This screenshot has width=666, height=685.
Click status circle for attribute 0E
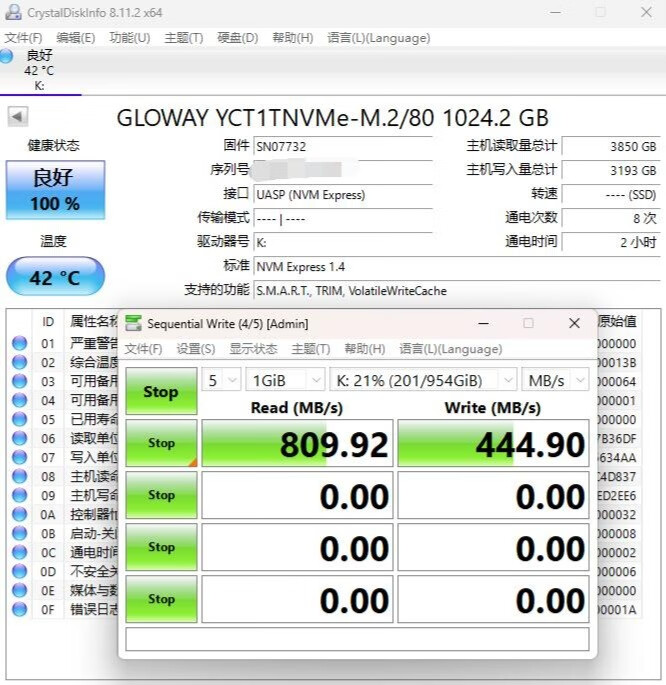pyautogui.click(x=19, y=590)
